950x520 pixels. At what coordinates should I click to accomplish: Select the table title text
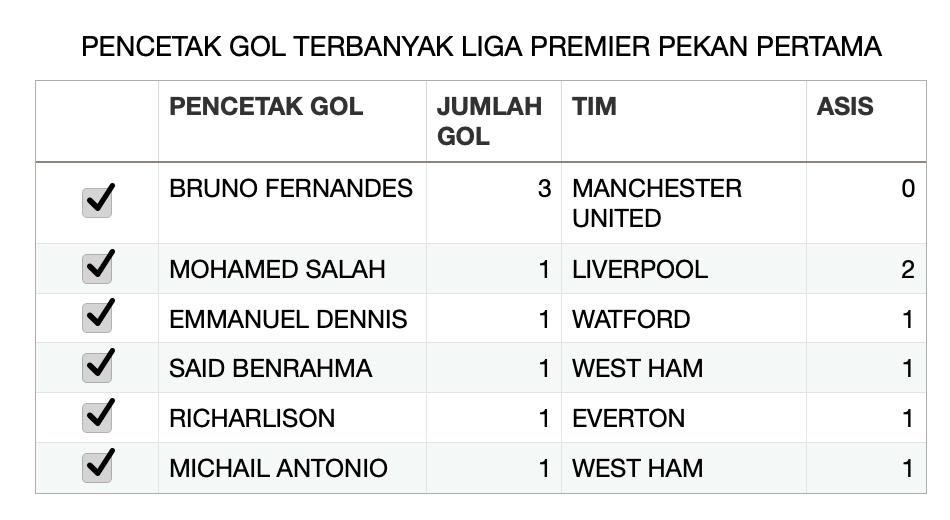[x=481, y=47]
